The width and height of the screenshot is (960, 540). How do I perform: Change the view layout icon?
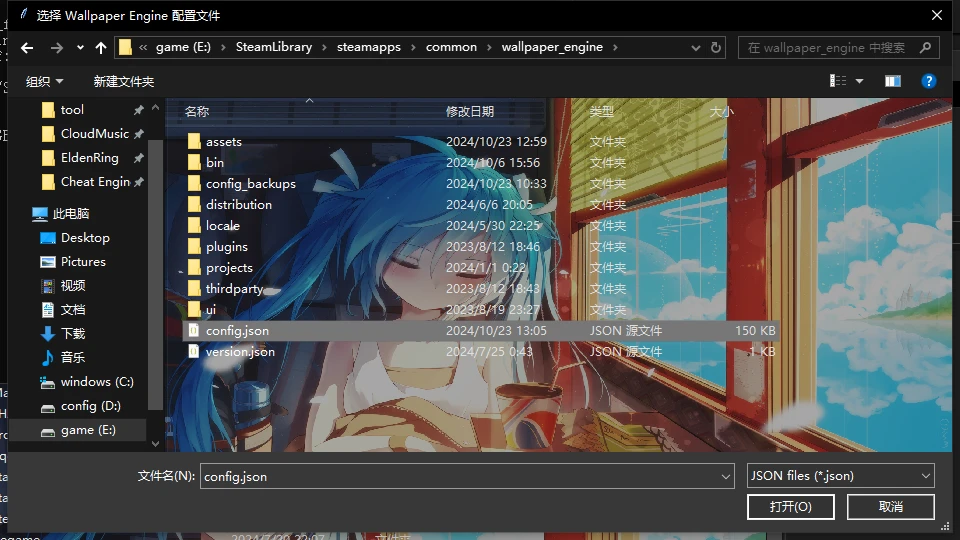point(838,81)
